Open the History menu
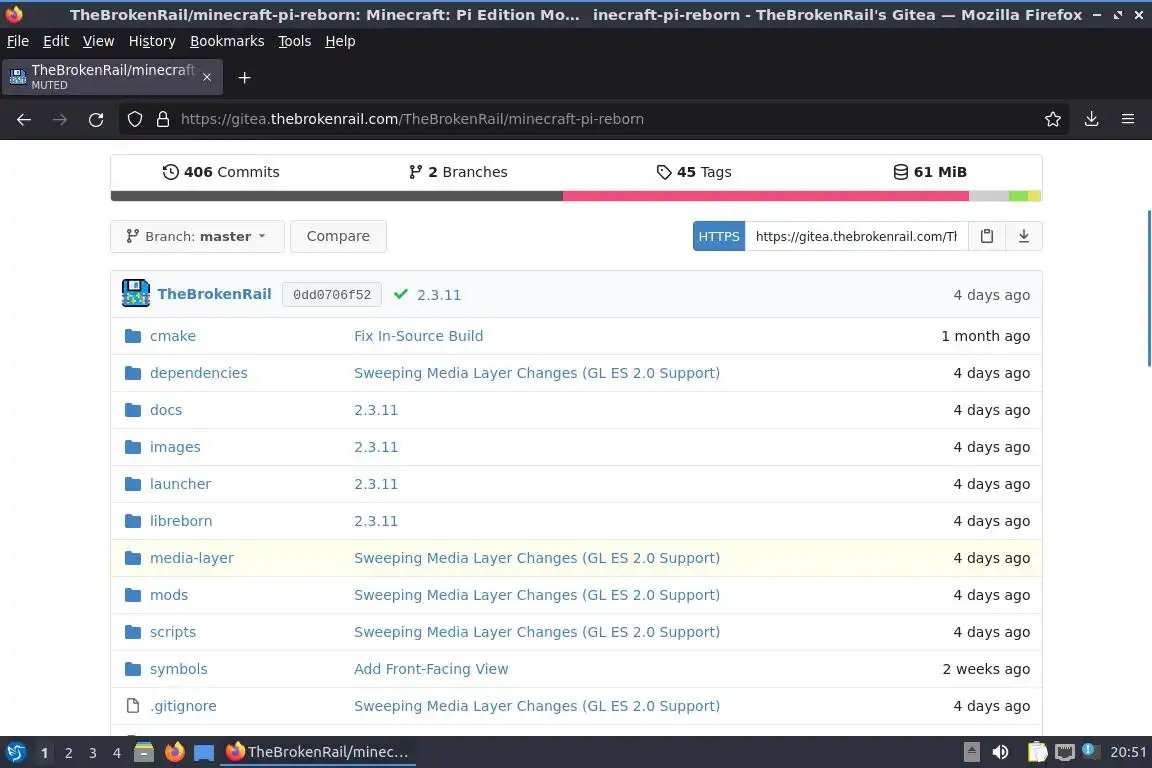Viewport: 1152px width, 768px height. [x=152, y=41]
